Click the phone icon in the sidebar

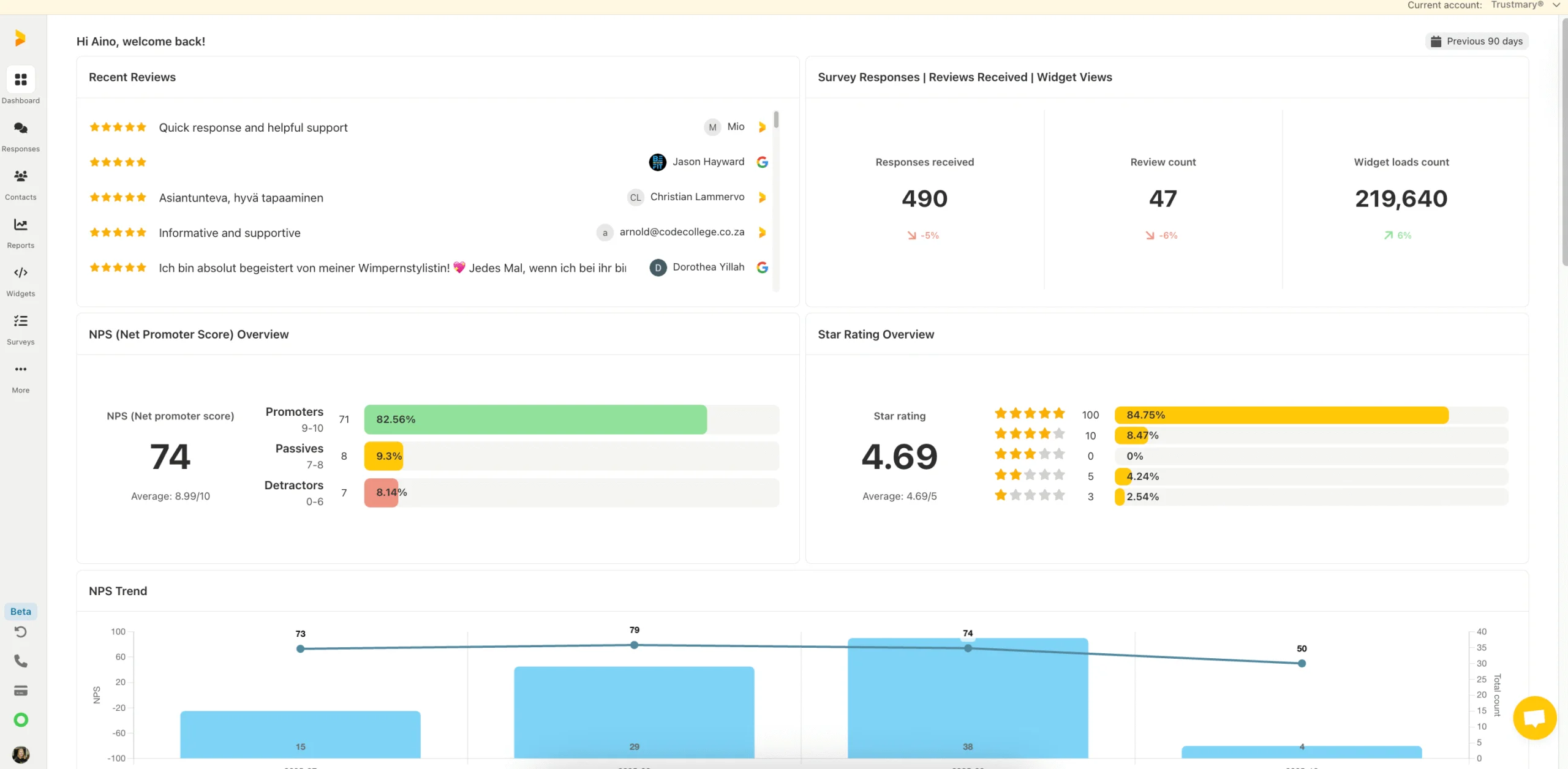(x=20, y=661)
